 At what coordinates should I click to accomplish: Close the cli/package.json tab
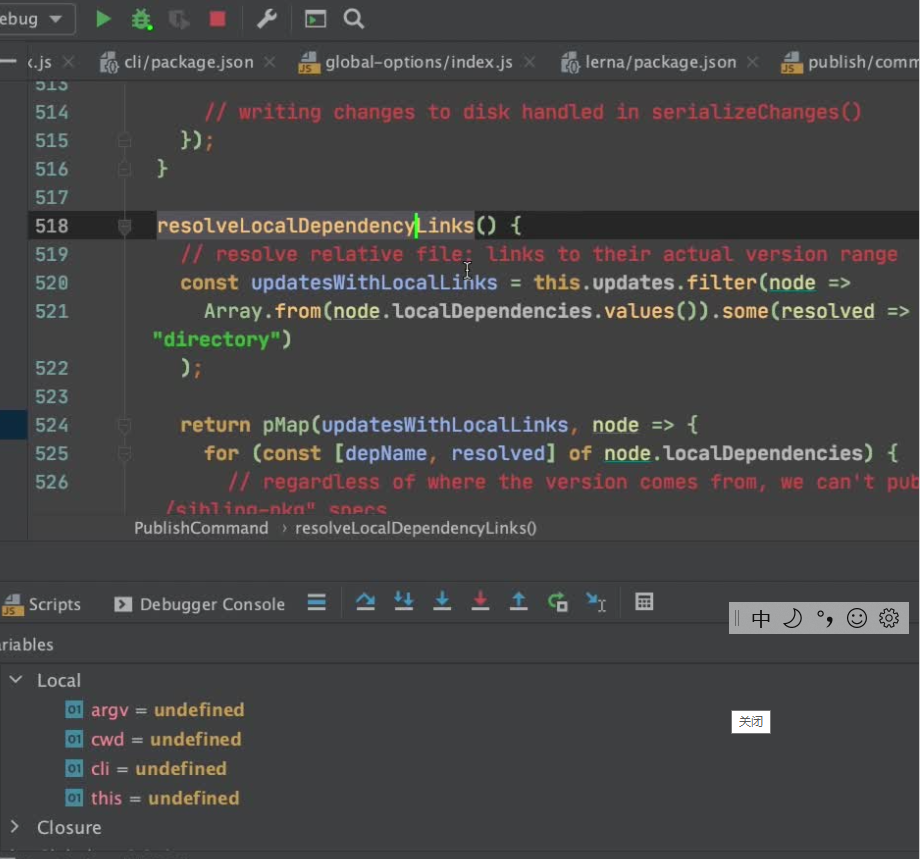coord(269,62)
